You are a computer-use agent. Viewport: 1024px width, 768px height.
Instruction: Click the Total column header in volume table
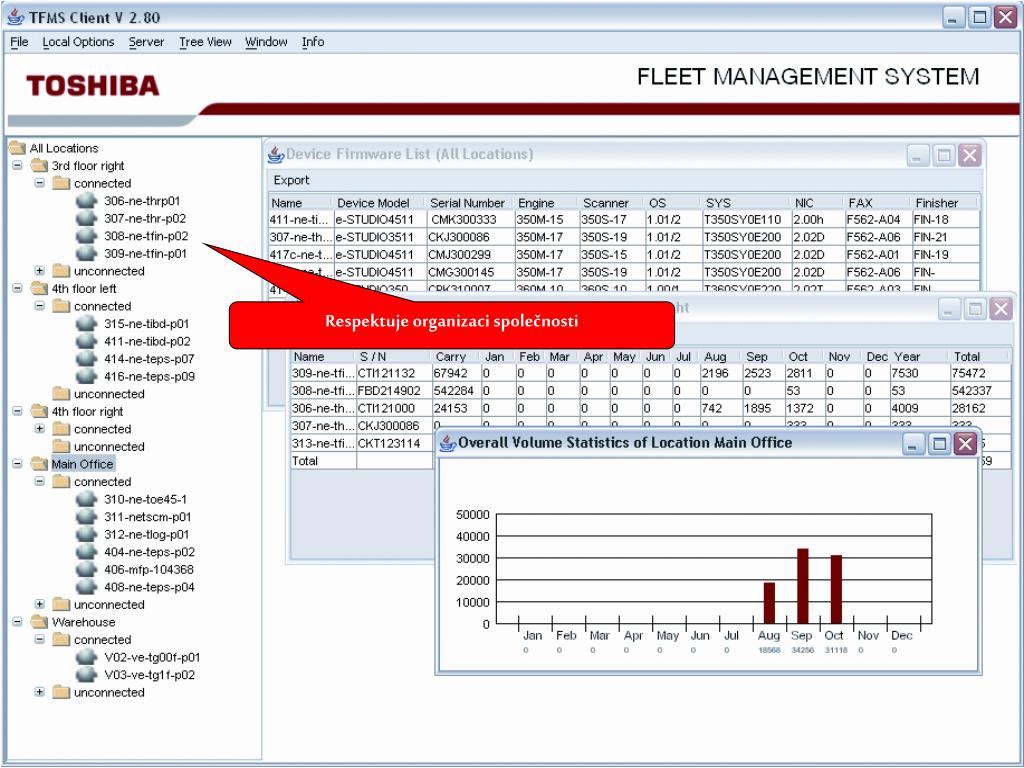coord(980,357)
